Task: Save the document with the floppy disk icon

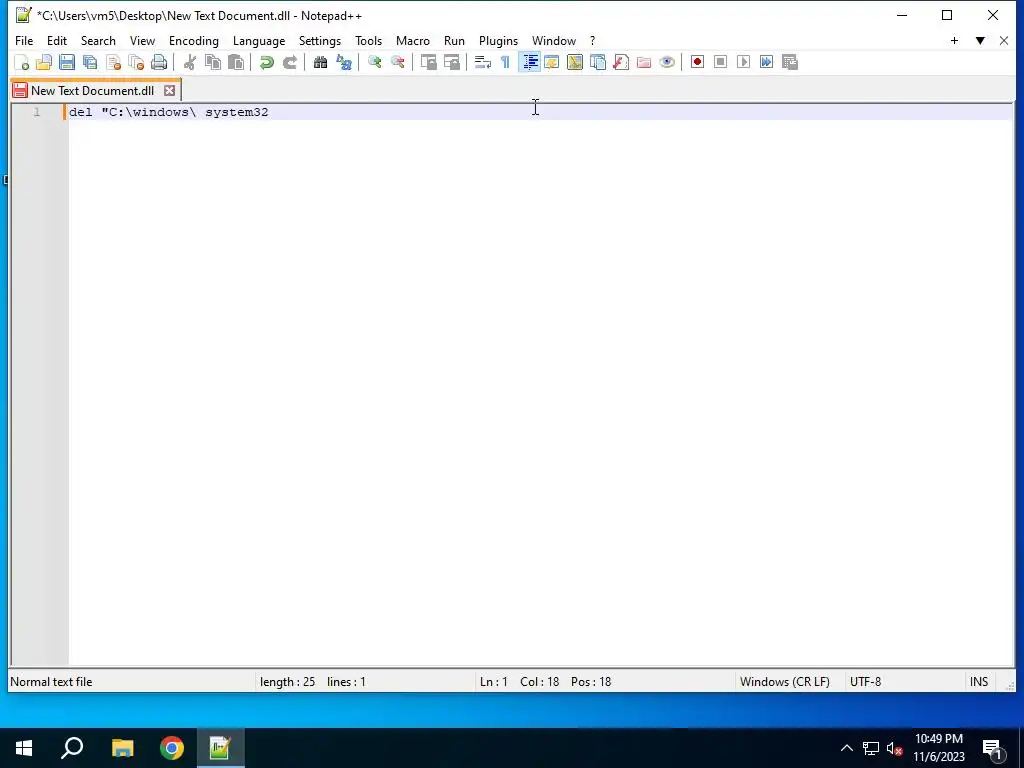Action: [x=67, y=62]
